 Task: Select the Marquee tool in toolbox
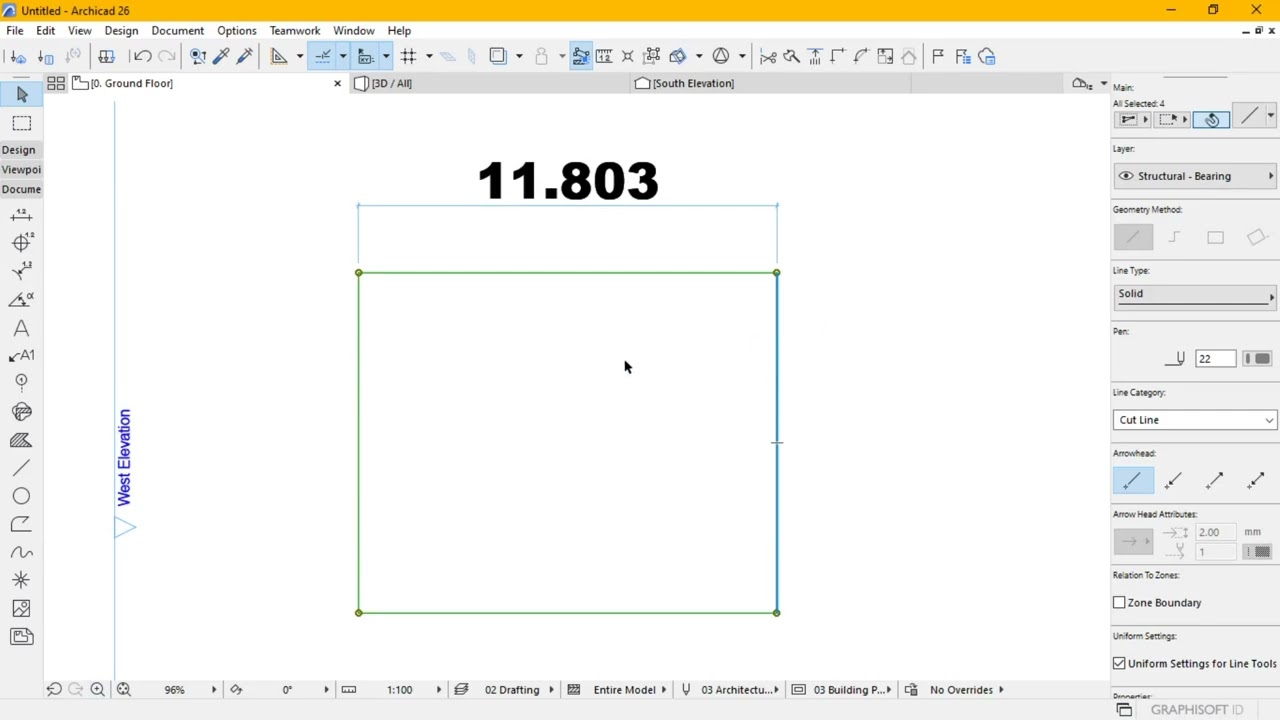[21, 123]
